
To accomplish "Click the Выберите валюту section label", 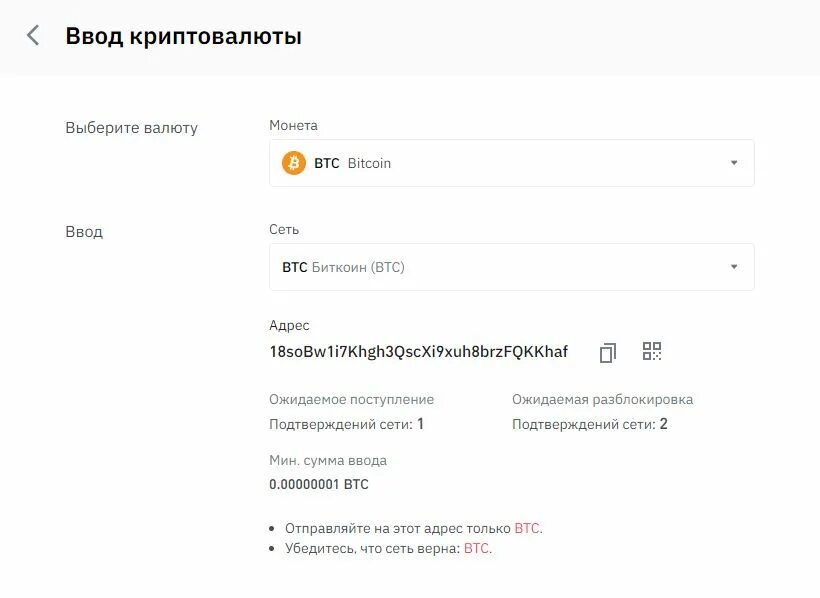I will 131,128.
